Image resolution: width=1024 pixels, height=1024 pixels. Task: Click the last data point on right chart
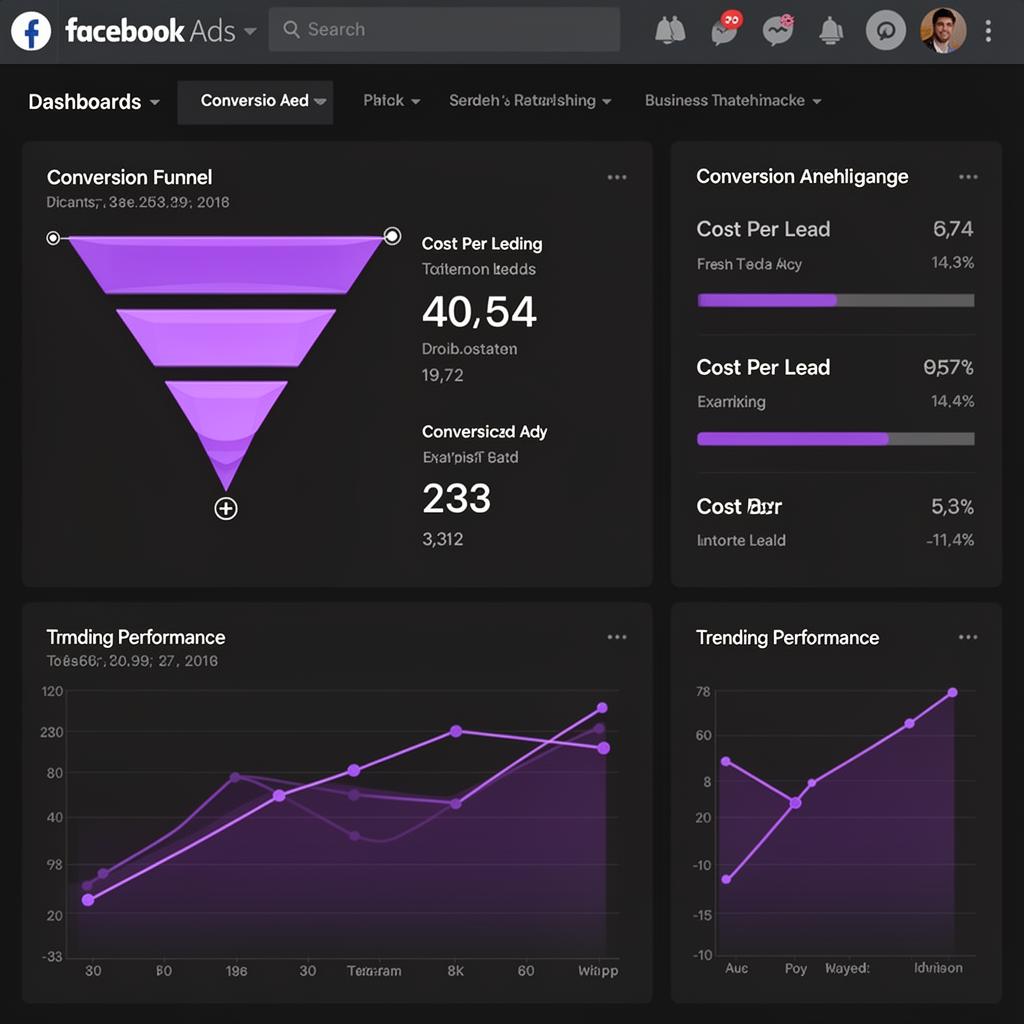[952, 692]
